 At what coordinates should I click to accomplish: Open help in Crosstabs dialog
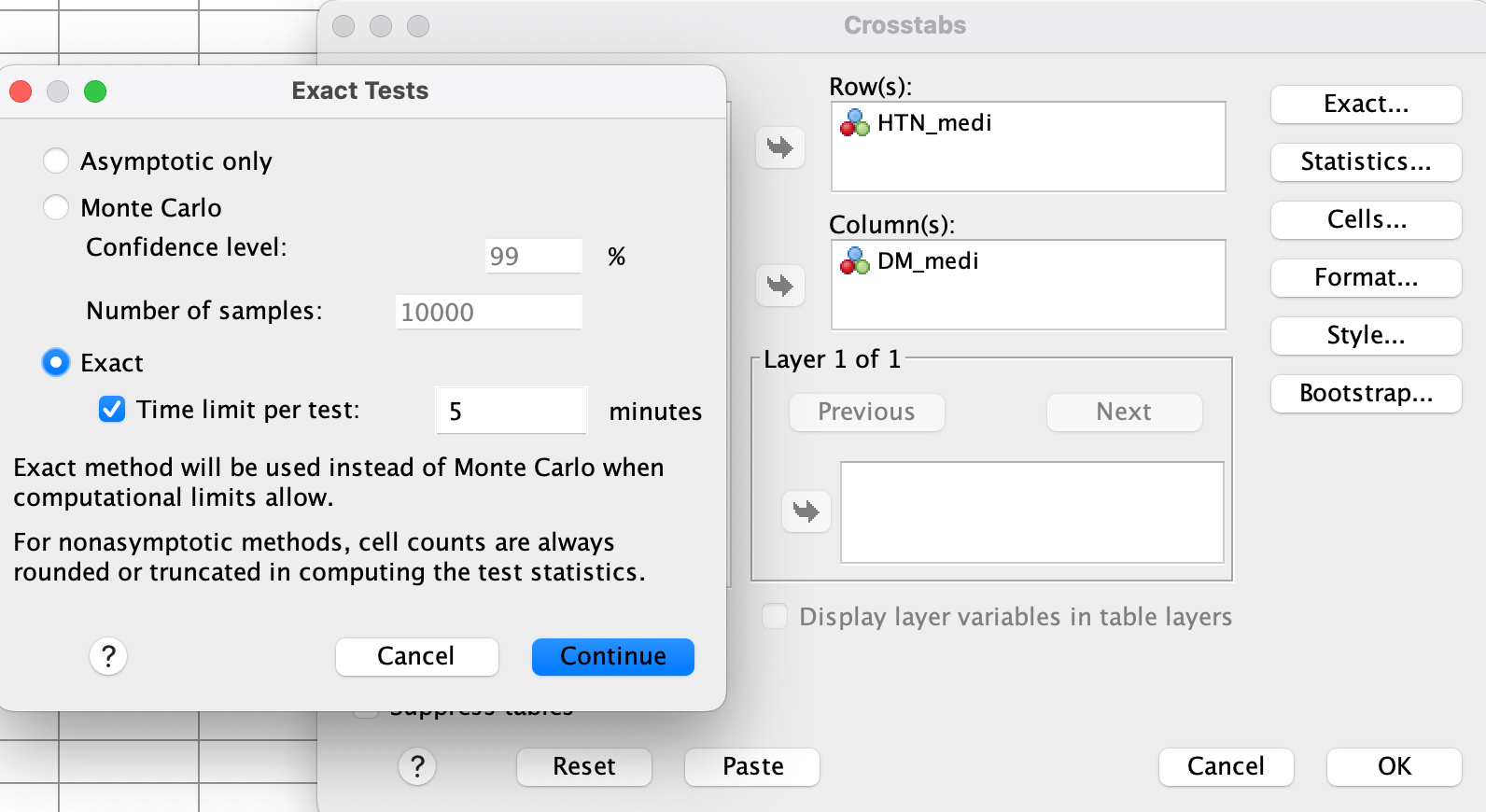pyautogui.click(x=417, y=766)
